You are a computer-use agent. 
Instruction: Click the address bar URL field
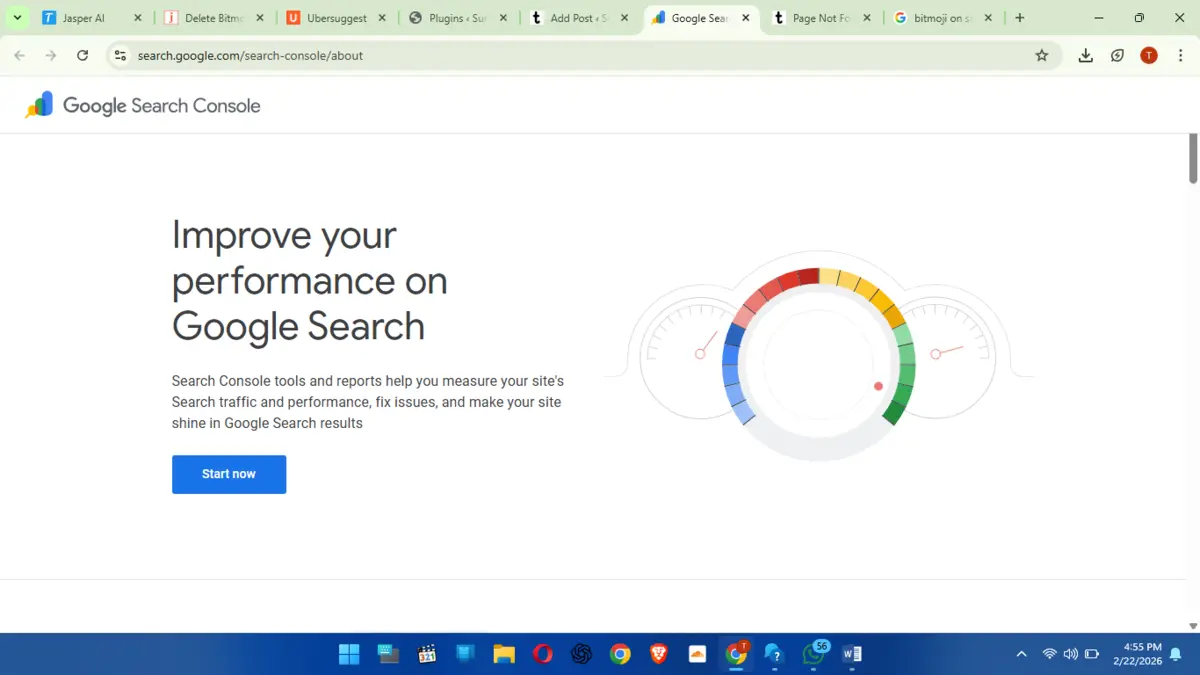[x=580, y=56]
